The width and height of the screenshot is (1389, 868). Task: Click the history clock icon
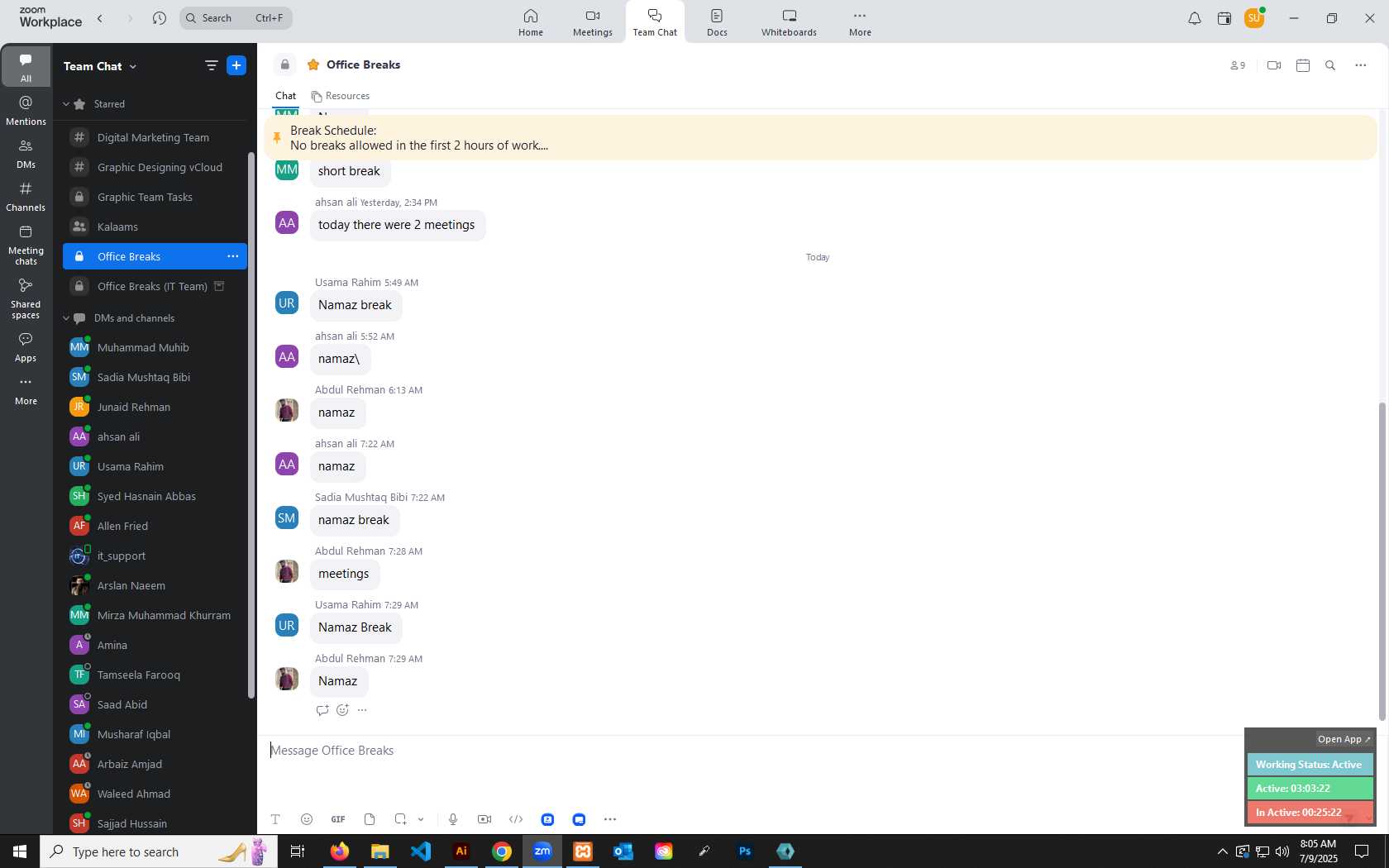(x=160, y=18)
